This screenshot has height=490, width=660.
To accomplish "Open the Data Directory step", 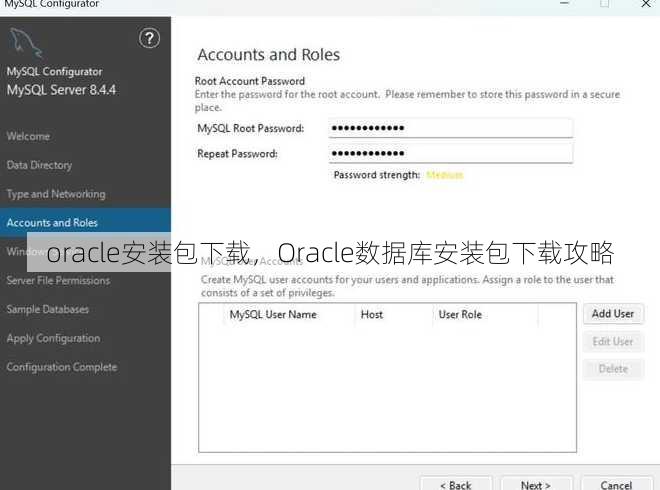I will coord(39,165).
